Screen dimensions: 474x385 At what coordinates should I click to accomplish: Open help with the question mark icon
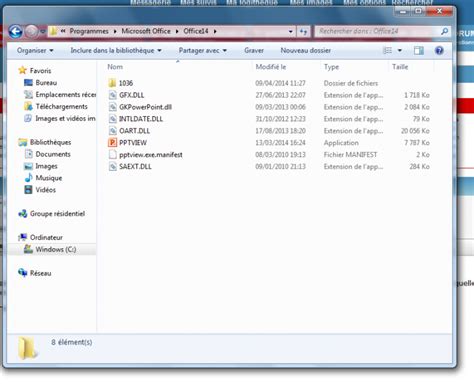click(439, 50)
